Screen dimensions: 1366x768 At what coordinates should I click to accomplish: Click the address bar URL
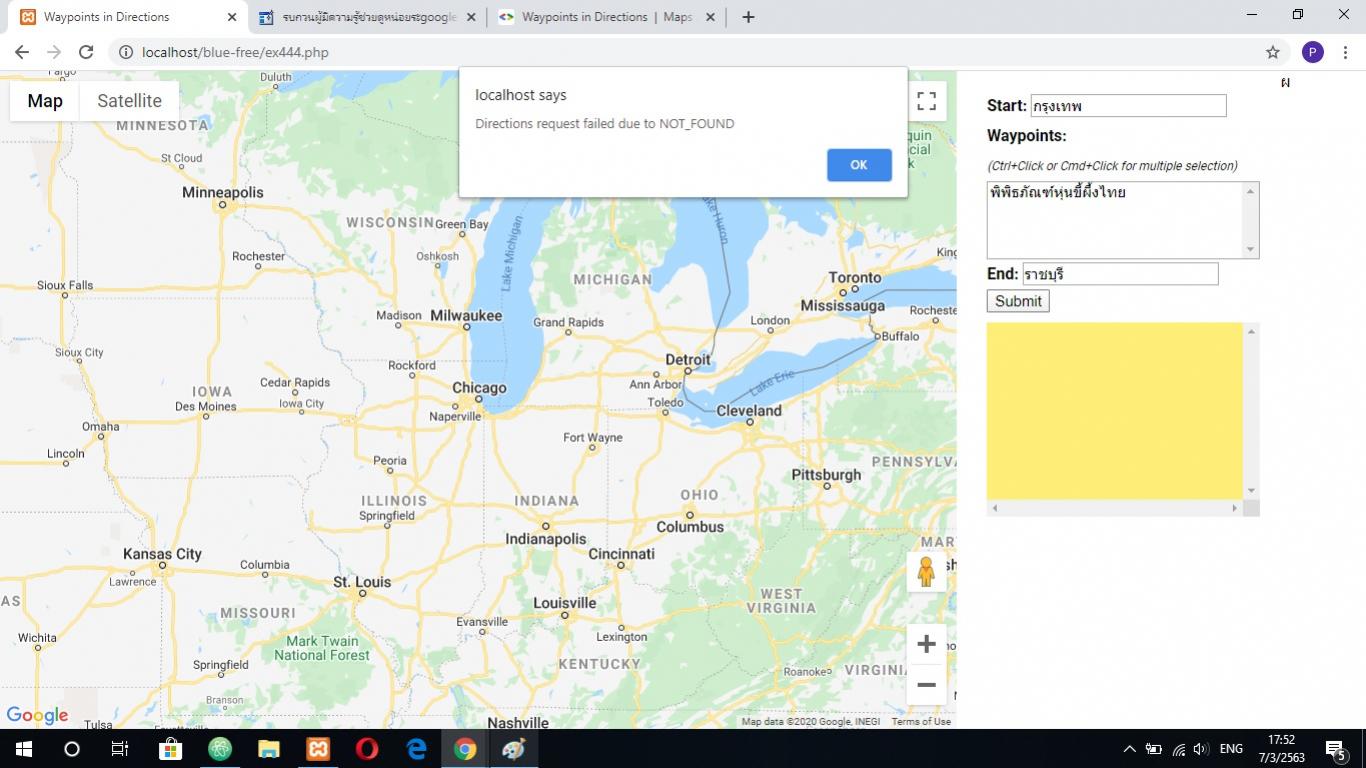point(235,52)
